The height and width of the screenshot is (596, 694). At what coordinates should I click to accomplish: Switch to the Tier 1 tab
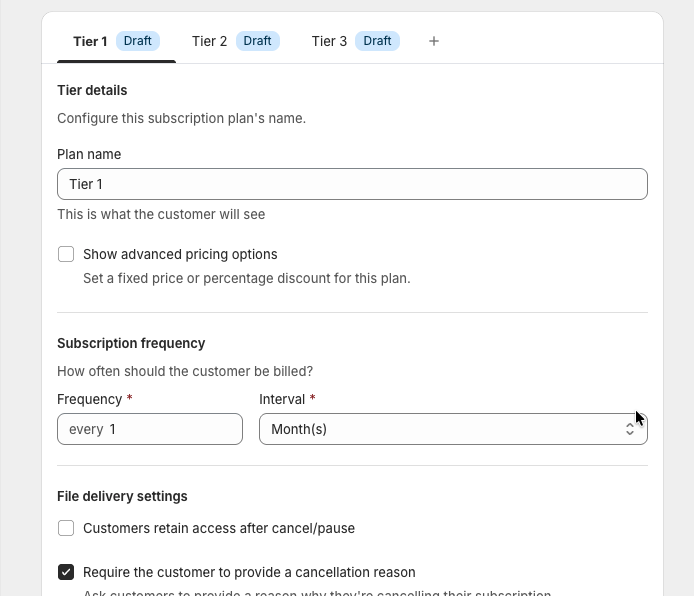(x=90, y=41)
